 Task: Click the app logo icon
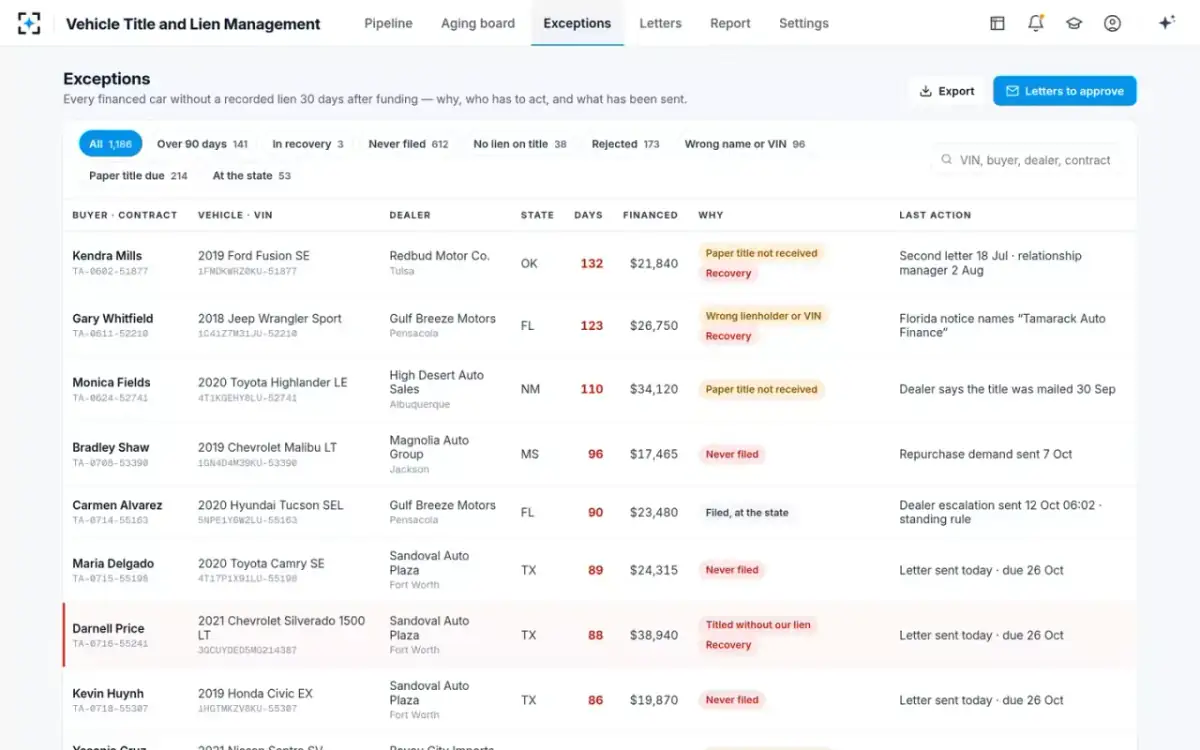coord(29,23)
